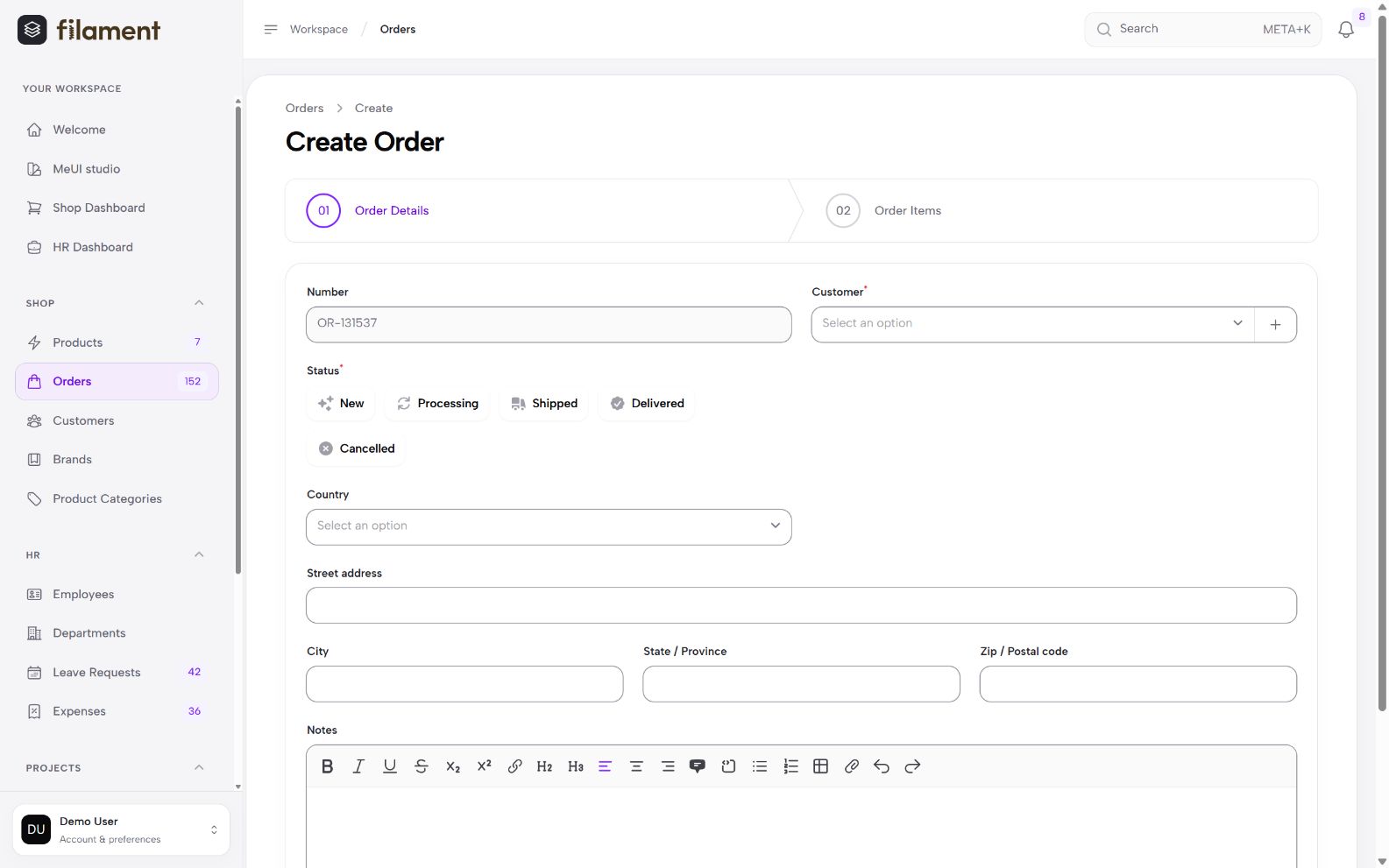The width and height of the screenshot is (1389, 868).
Task: Collapse the SHOP sidebar group
Action: tap(199, 303)
